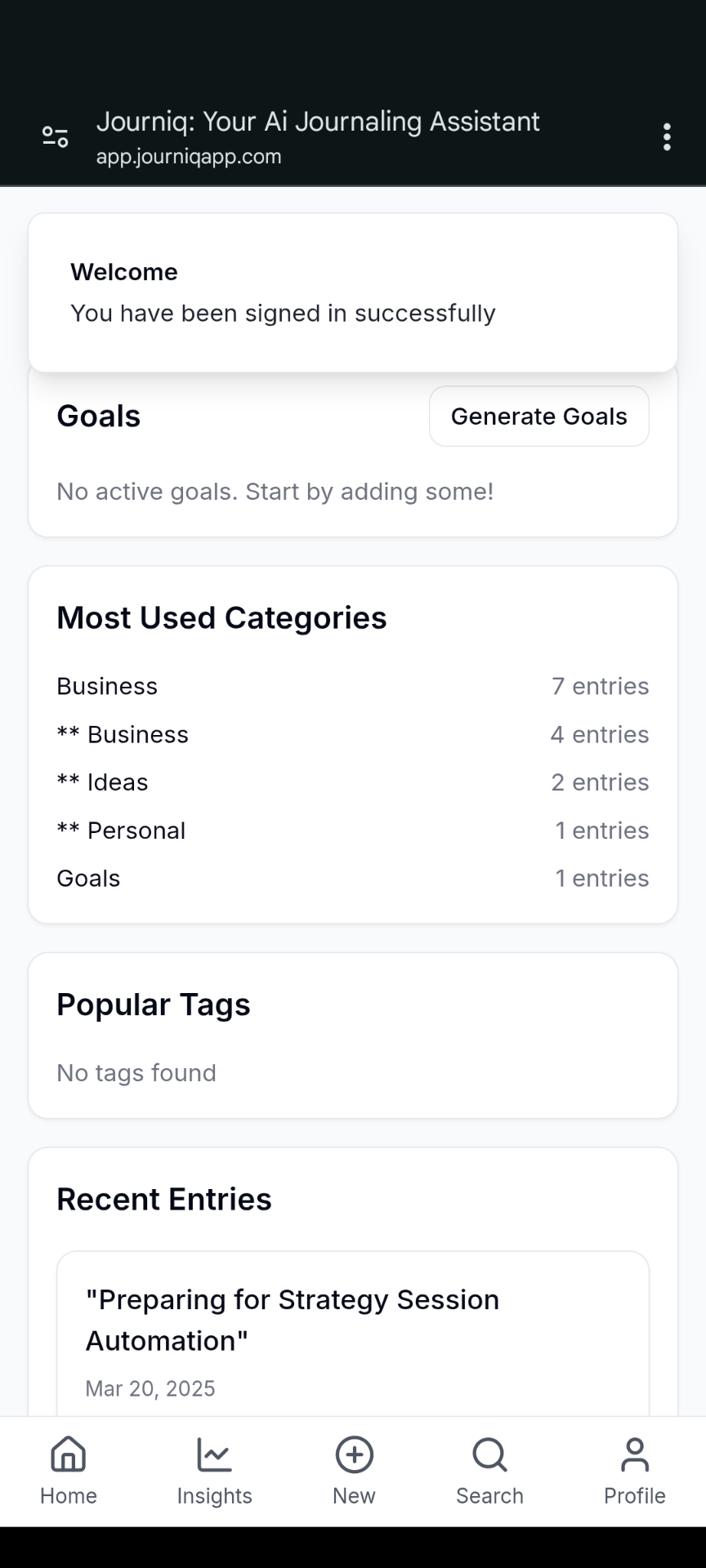Tap the Recent Entries heading
The width and height of the screenshot is (706, 1568).
164,1200
